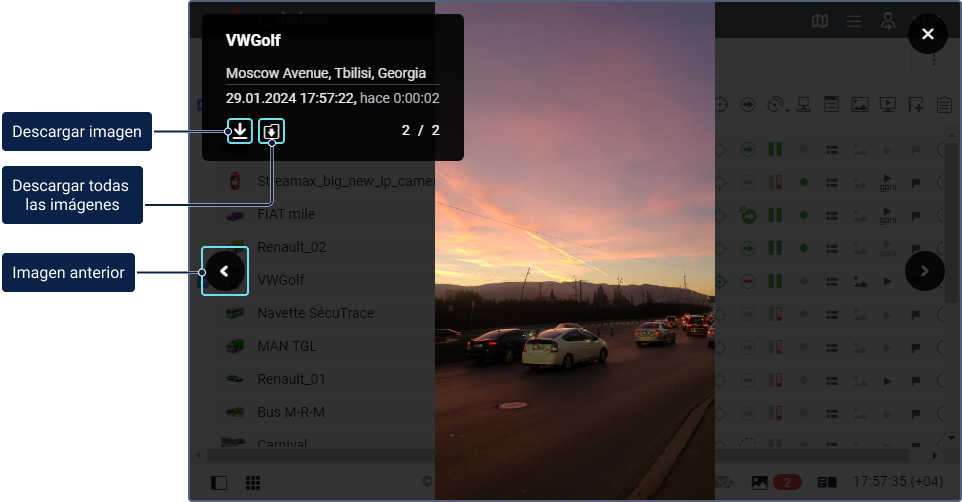The width and height of the screenshot is (962, 502).
Task: Close the image viewer
Action: tap(928, 34)
